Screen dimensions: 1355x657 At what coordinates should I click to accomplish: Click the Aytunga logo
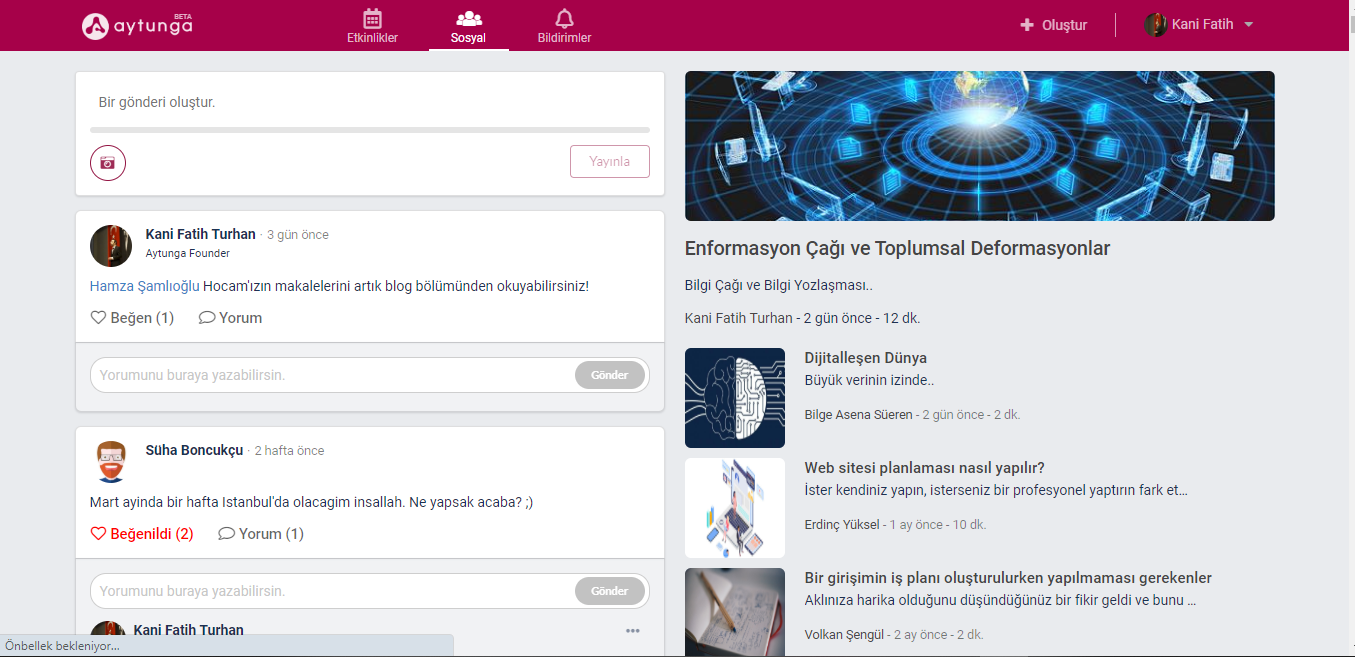(137, 25)
